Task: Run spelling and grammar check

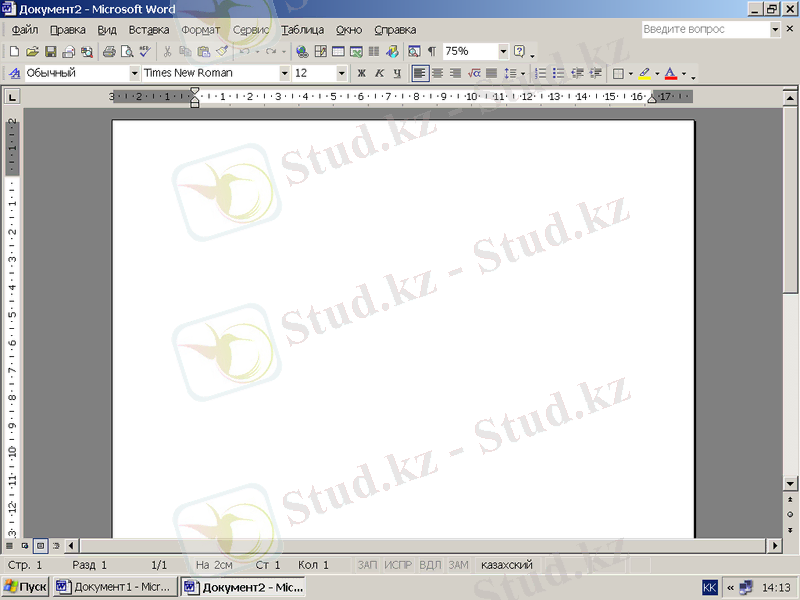Action: (x=145, y=52)
